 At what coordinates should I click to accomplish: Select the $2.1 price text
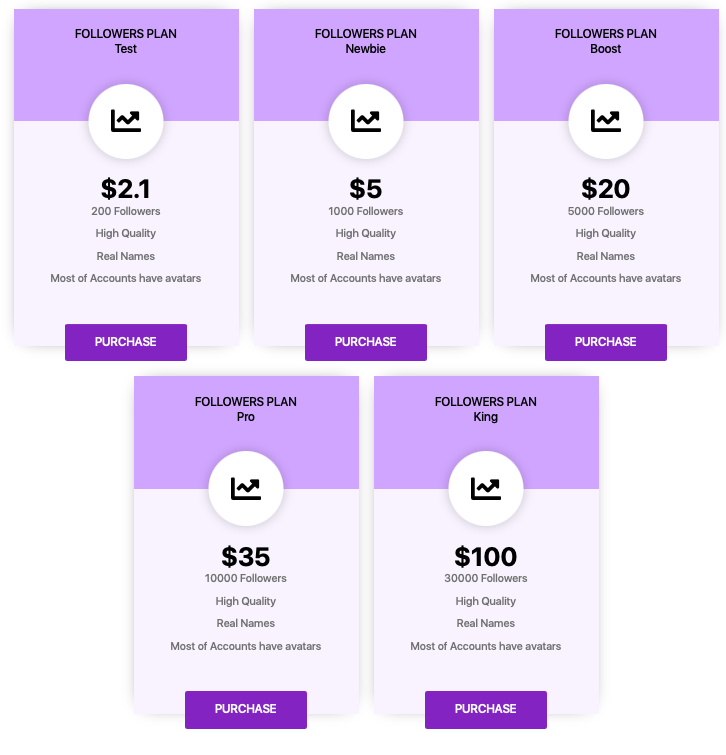pyautogui.click(x=126, y=188)
